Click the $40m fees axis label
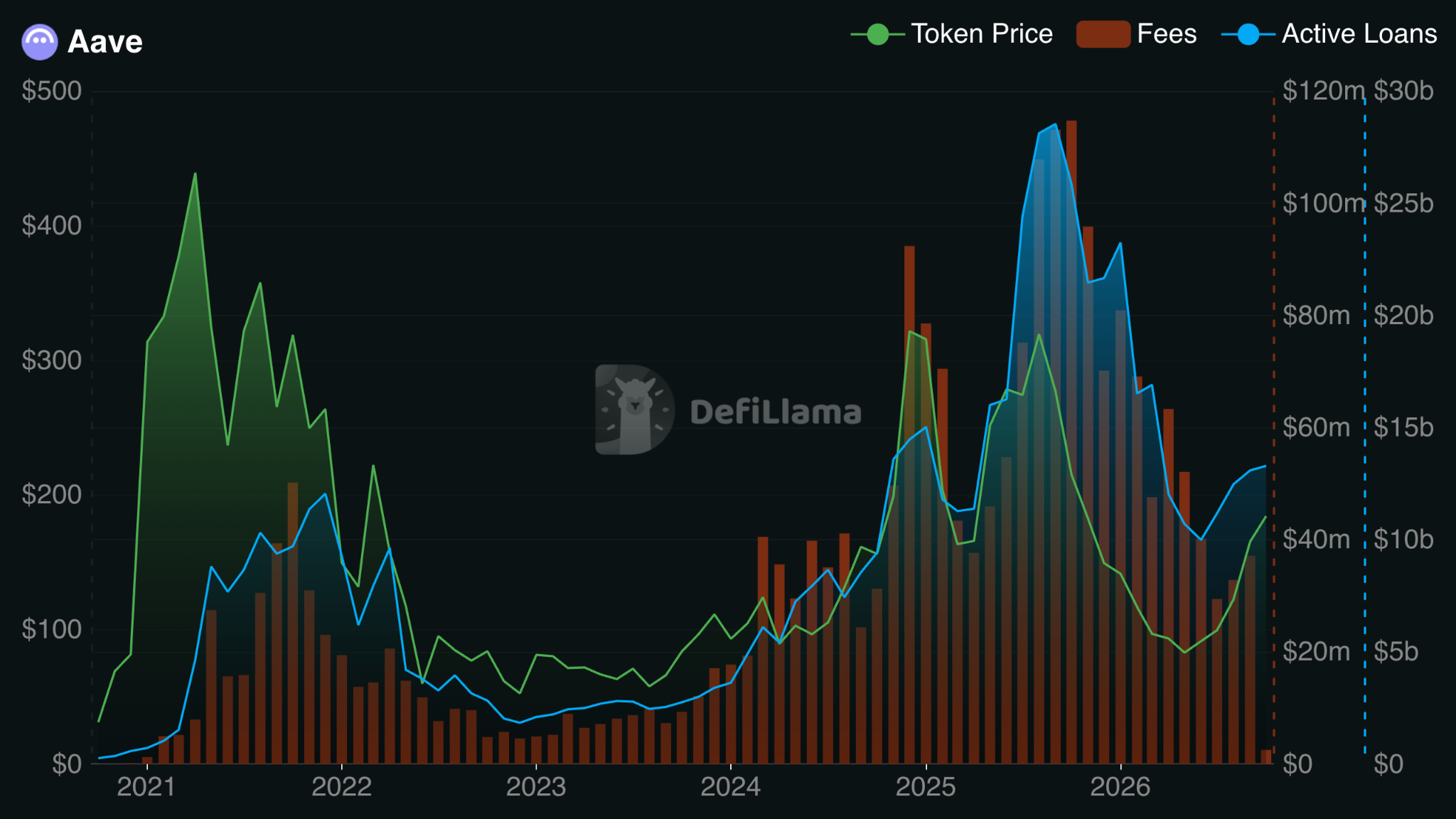1456x819 pixels. pos(1317,540)
